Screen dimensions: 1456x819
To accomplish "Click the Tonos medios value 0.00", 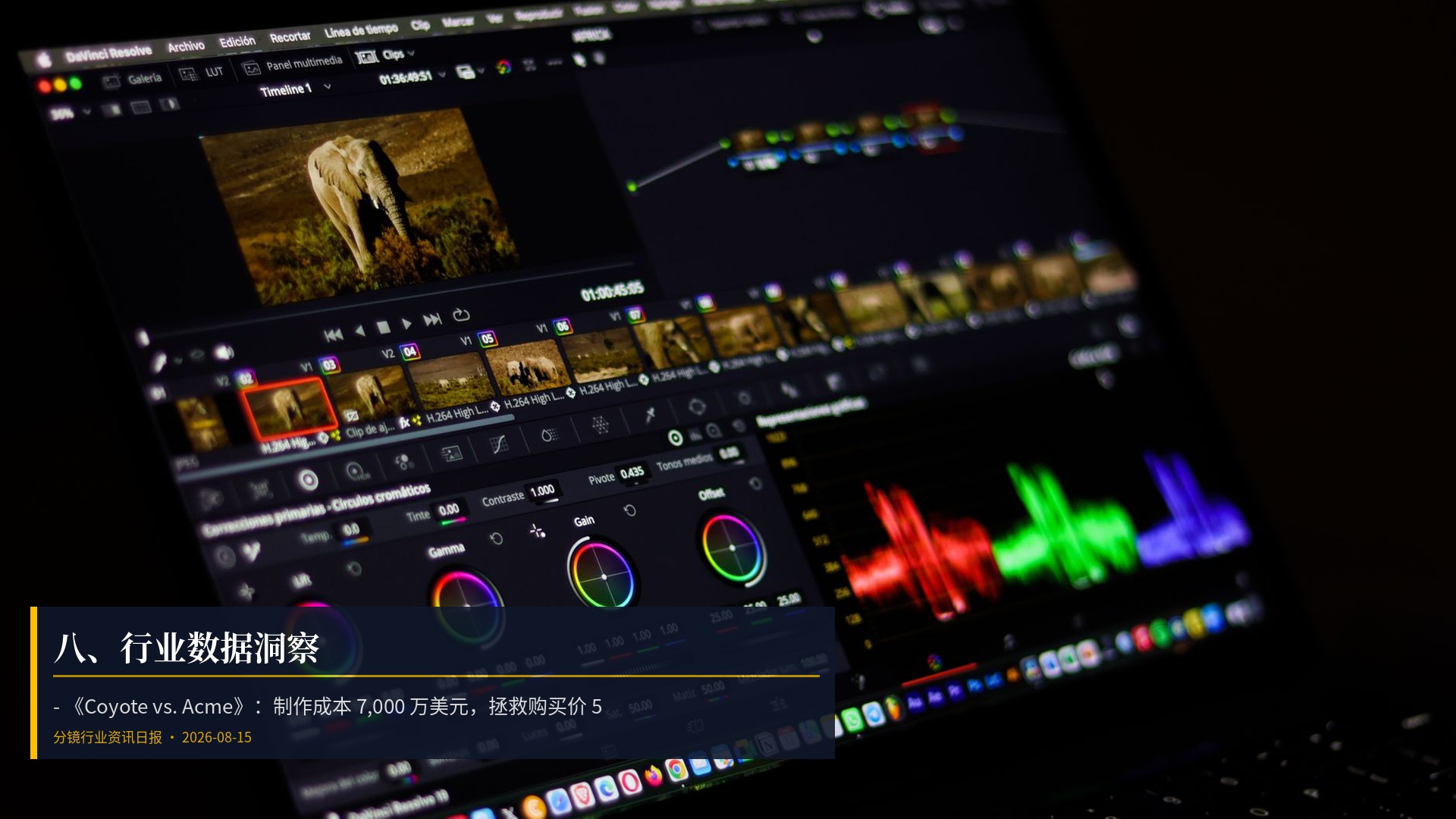I will pyautogui.click(x=729, y=453).
